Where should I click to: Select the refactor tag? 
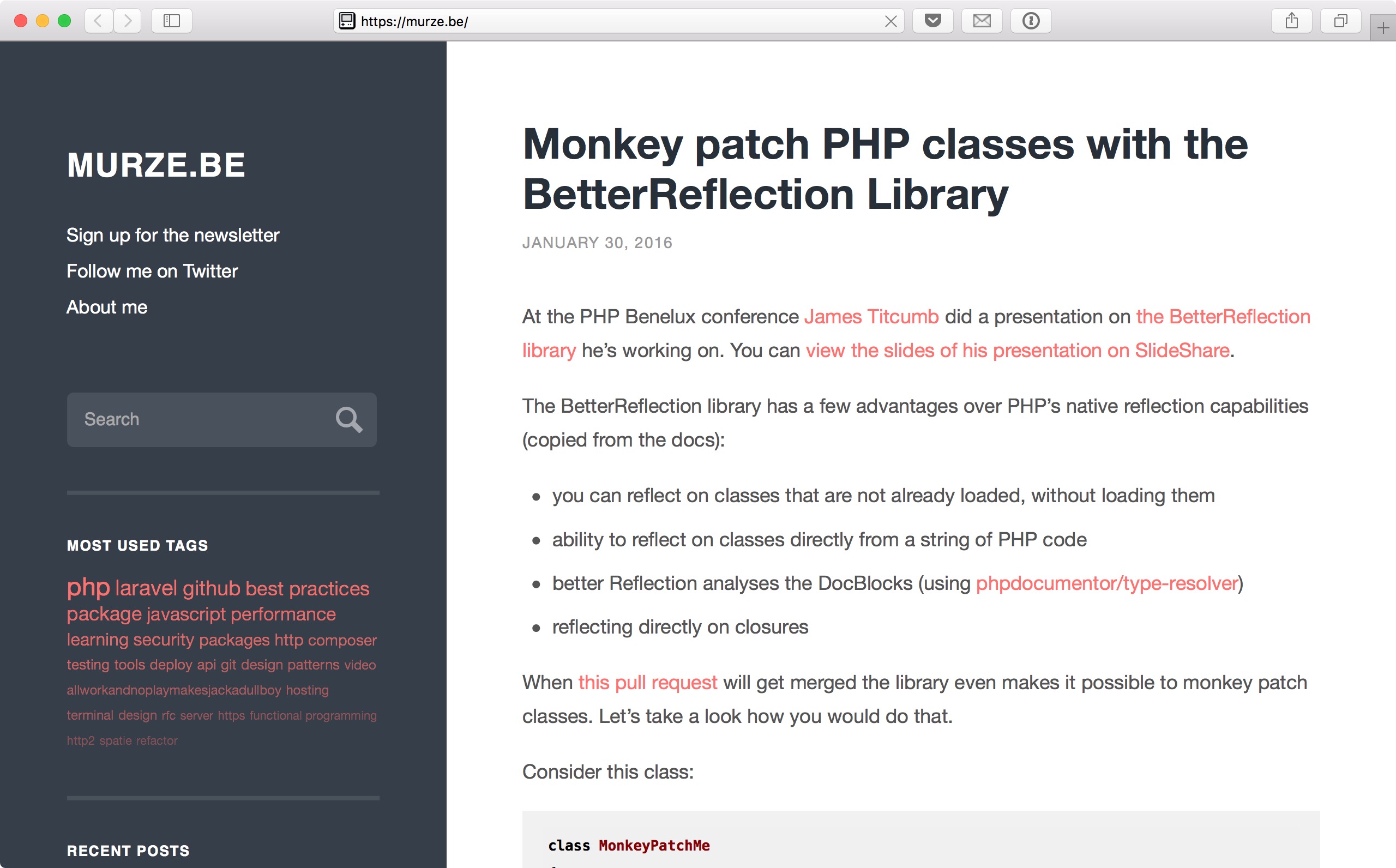click(x=157, y=740)
